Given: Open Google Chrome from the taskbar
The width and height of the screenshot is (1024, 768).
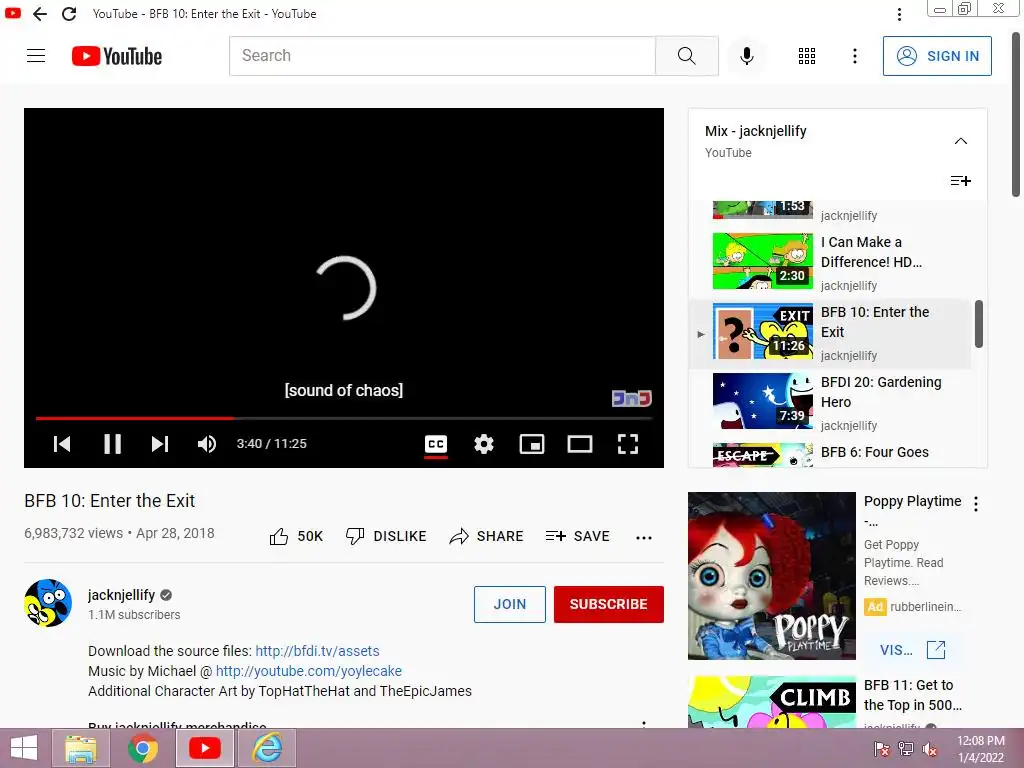Looking at the screenshot, I should (x=143, y=748).
